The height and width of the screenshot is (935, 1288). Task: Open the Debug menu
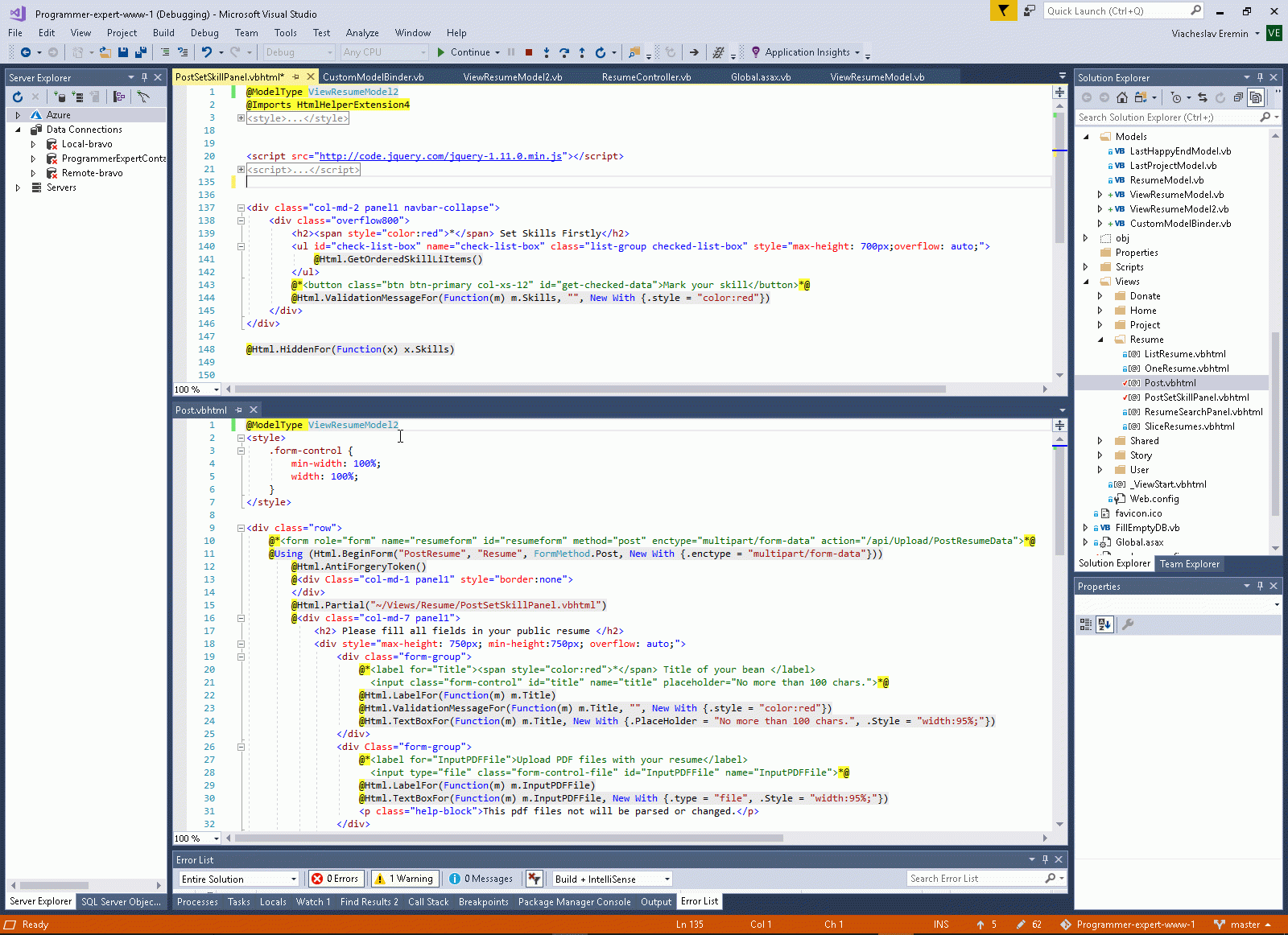[x=204, y=33]
